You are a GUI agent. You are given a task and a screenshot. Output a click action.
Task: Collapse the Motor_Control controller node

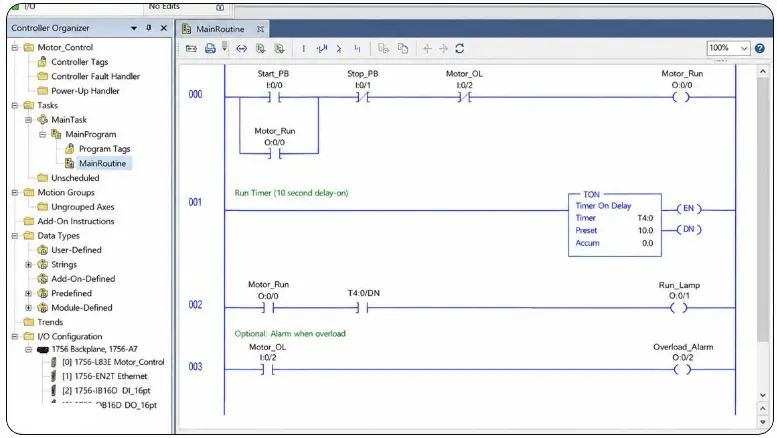click(x=15, y=48)
